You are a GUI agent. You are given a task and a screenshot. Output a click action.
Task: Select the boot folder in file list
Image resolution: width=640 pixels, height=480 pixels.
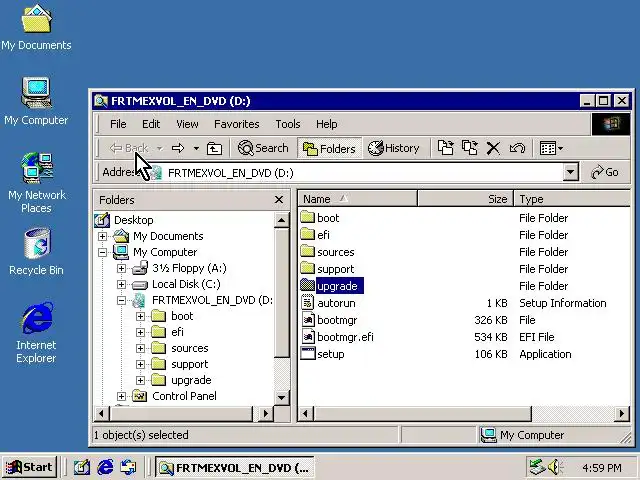click(x=328, y=218)
